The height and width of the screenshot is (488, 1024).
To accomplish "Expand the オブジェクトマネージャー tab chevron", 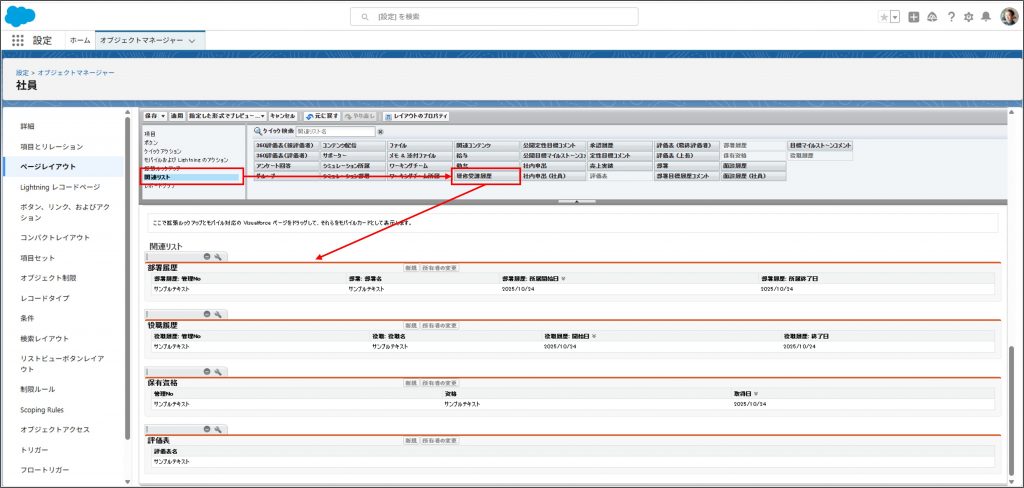I will 192,40.
